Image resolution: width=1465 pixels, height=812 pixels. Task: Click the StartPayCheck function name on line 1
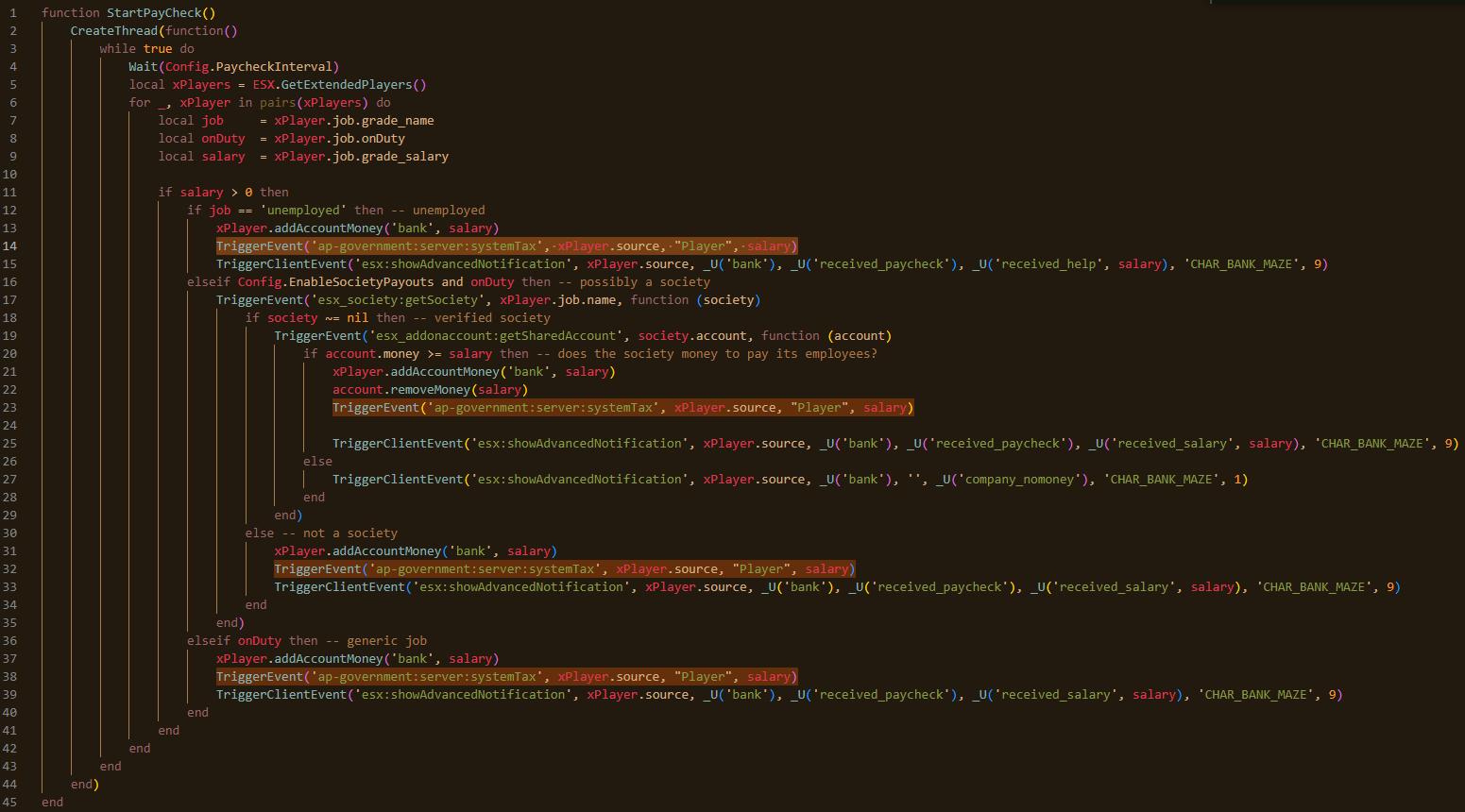154,13
